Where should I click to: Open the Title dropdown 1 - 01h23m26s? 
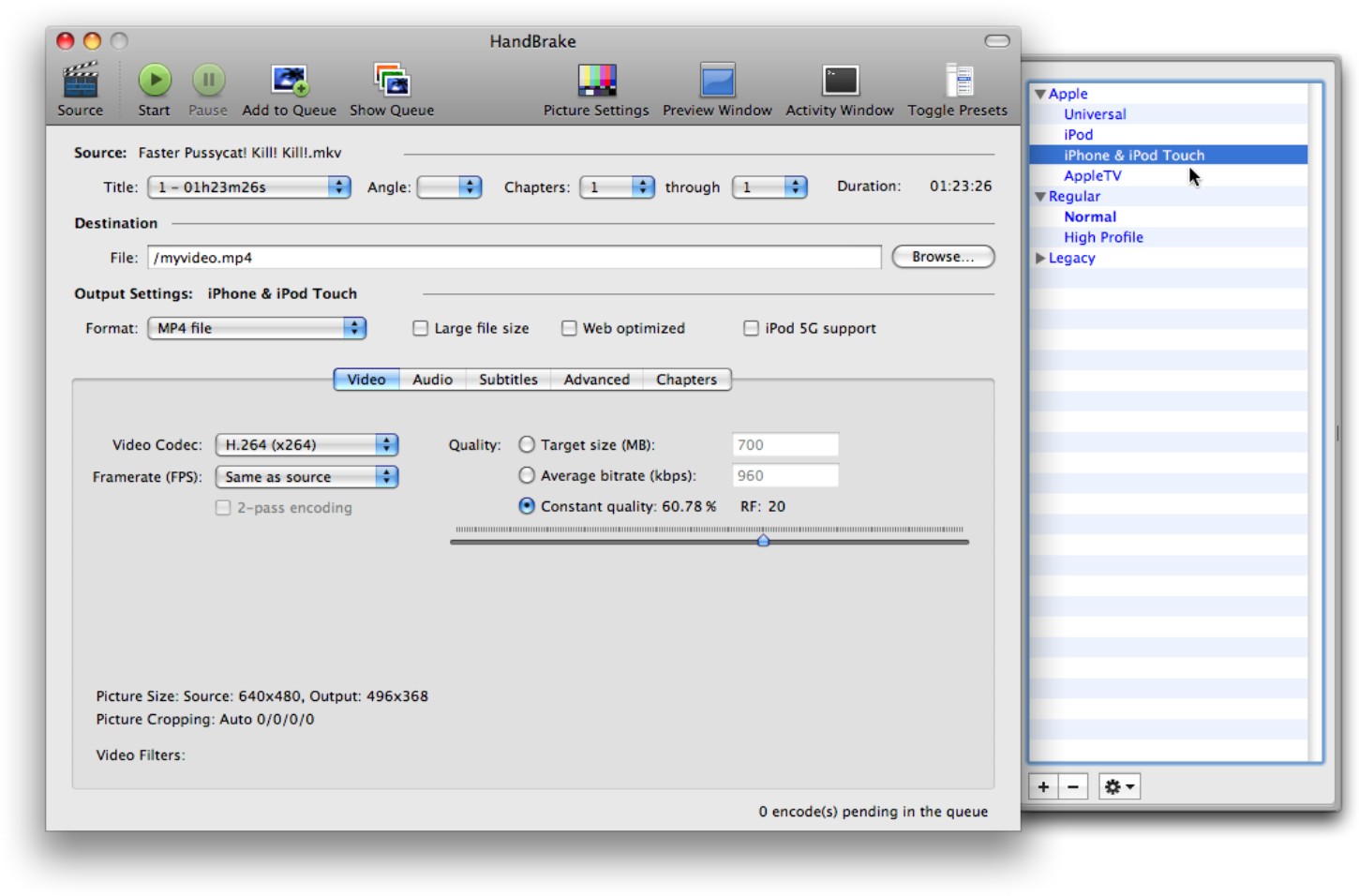[249, 187]
